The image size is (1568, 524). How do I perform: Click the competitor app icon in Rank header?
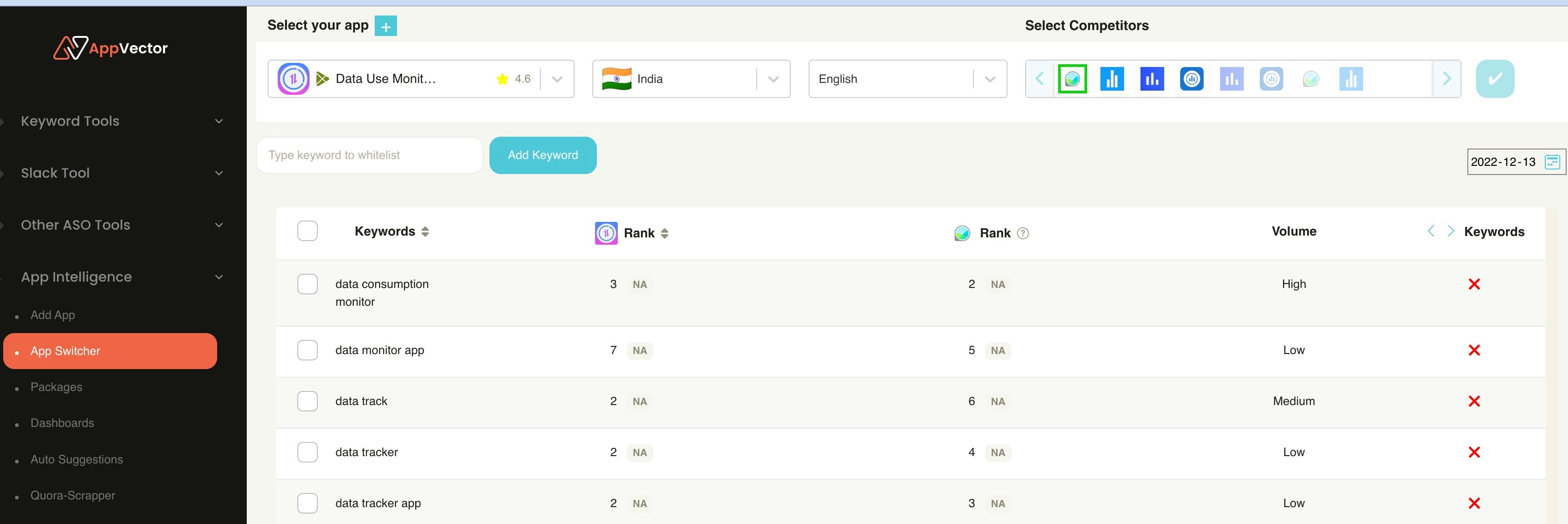(x=962, y=233)
